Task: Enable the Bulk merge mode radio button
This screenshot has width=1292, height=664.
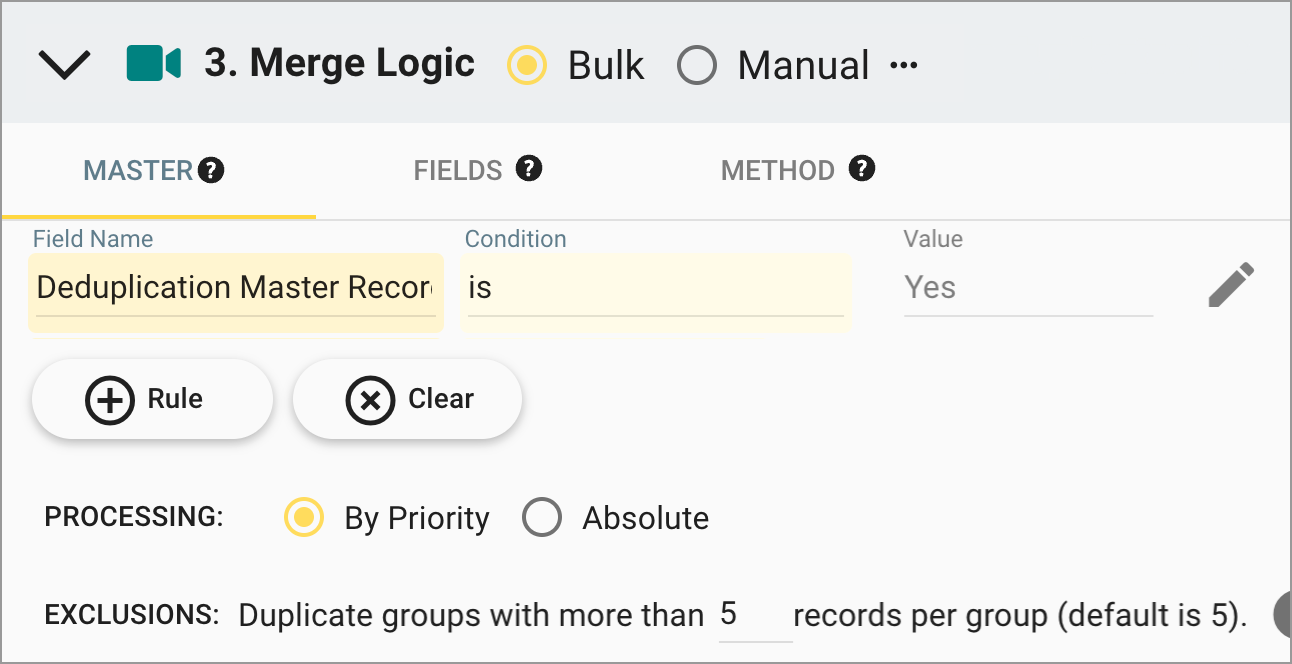Action: tap(527, 64)
